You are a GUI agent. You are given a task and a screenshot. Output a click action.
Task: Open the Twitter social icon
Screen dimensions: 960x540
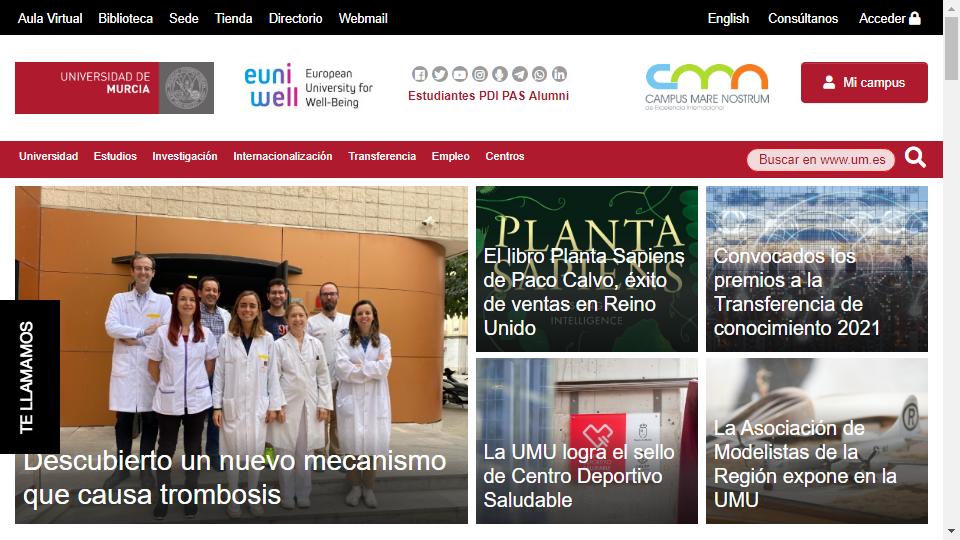pos(440,74)
